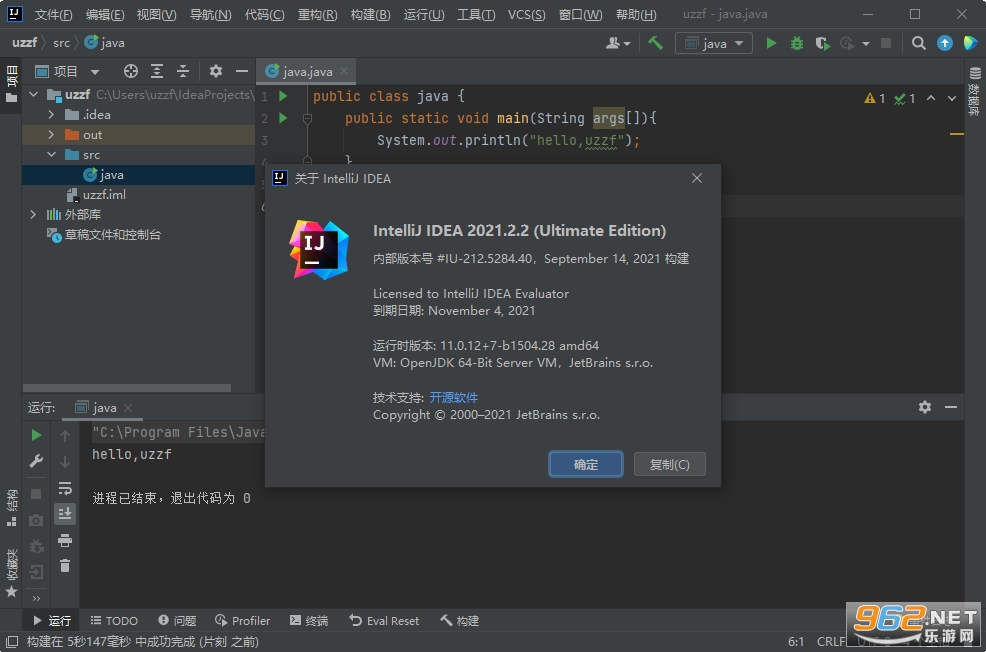Open the Profiler tool window

click(242, 621)
